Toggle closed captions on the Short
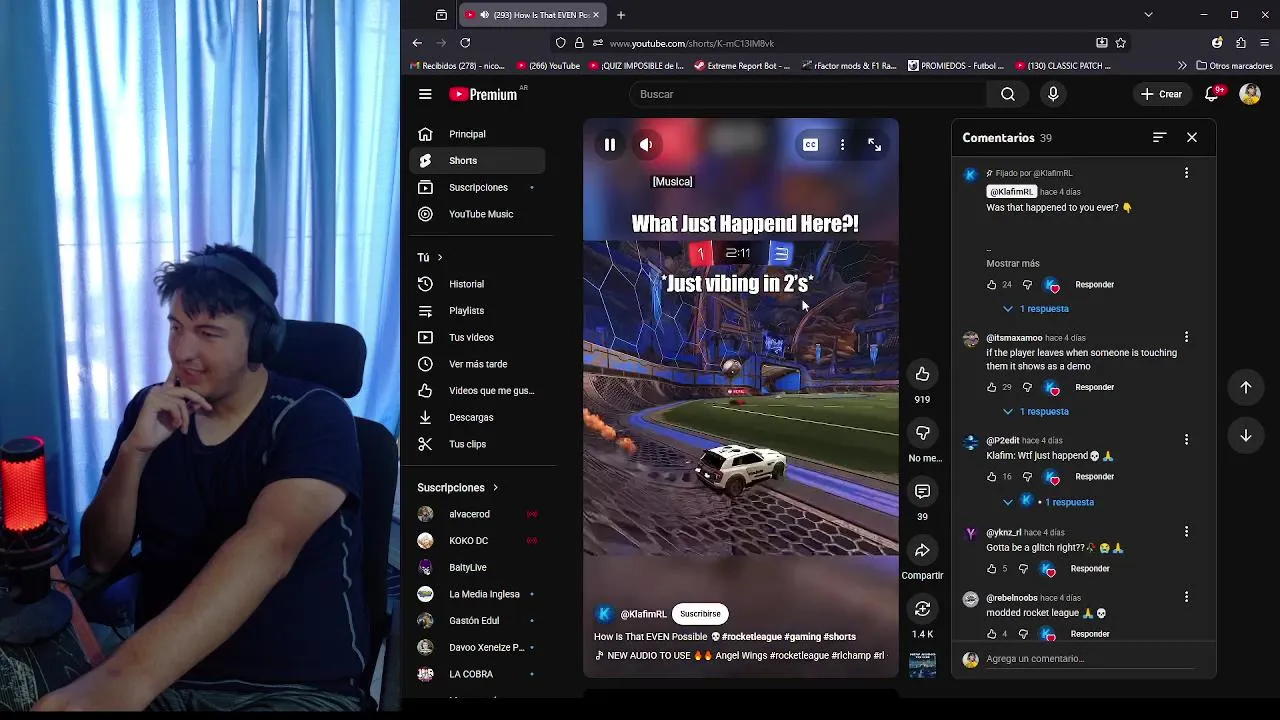The image size is (1280, 720). (811, 145)
